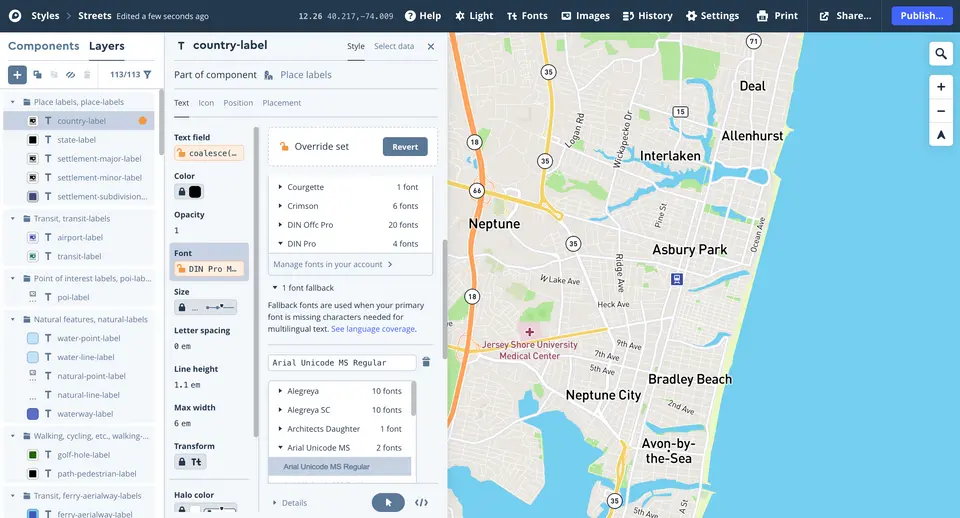
Task: Expand the Courgette font family
Action: [x=280, y=187]
